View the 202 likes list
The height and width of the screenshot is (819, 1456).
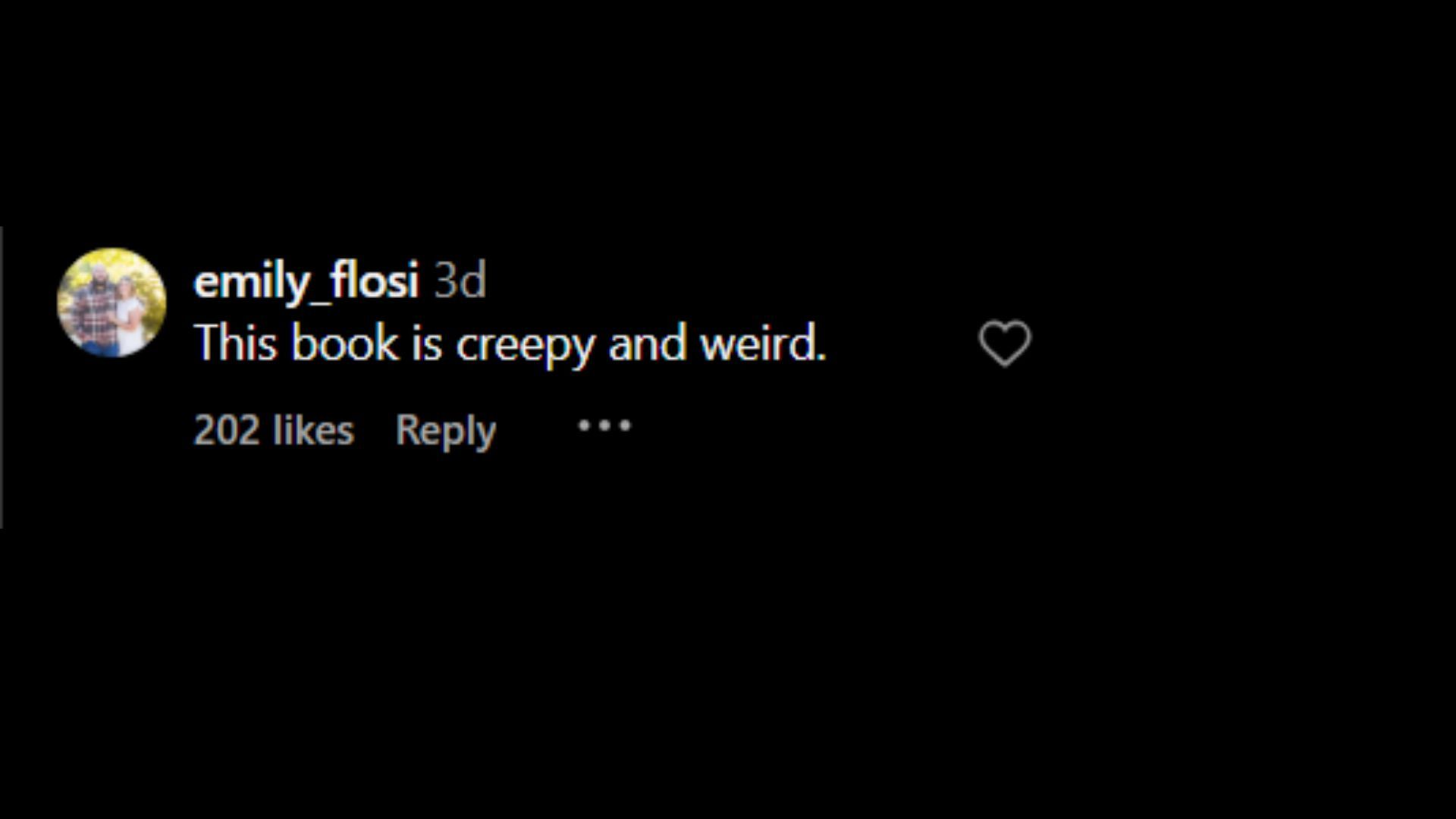click(274, 430)
